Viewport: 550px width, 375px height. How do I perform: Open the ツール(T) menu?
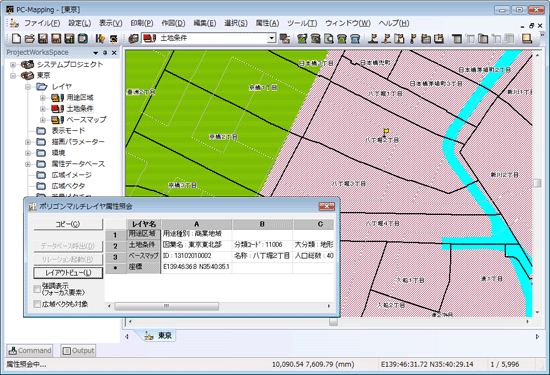[302, 23]
